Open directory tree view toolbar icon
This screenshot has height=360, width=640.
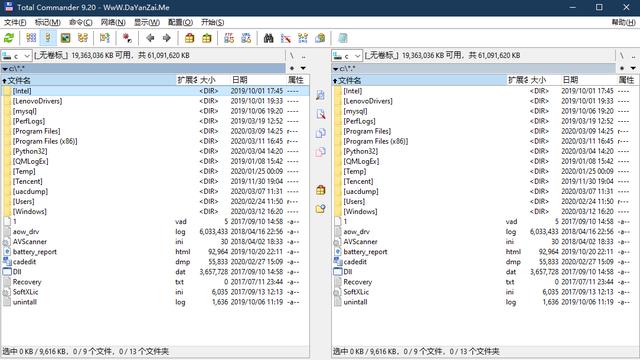point(83,38)
